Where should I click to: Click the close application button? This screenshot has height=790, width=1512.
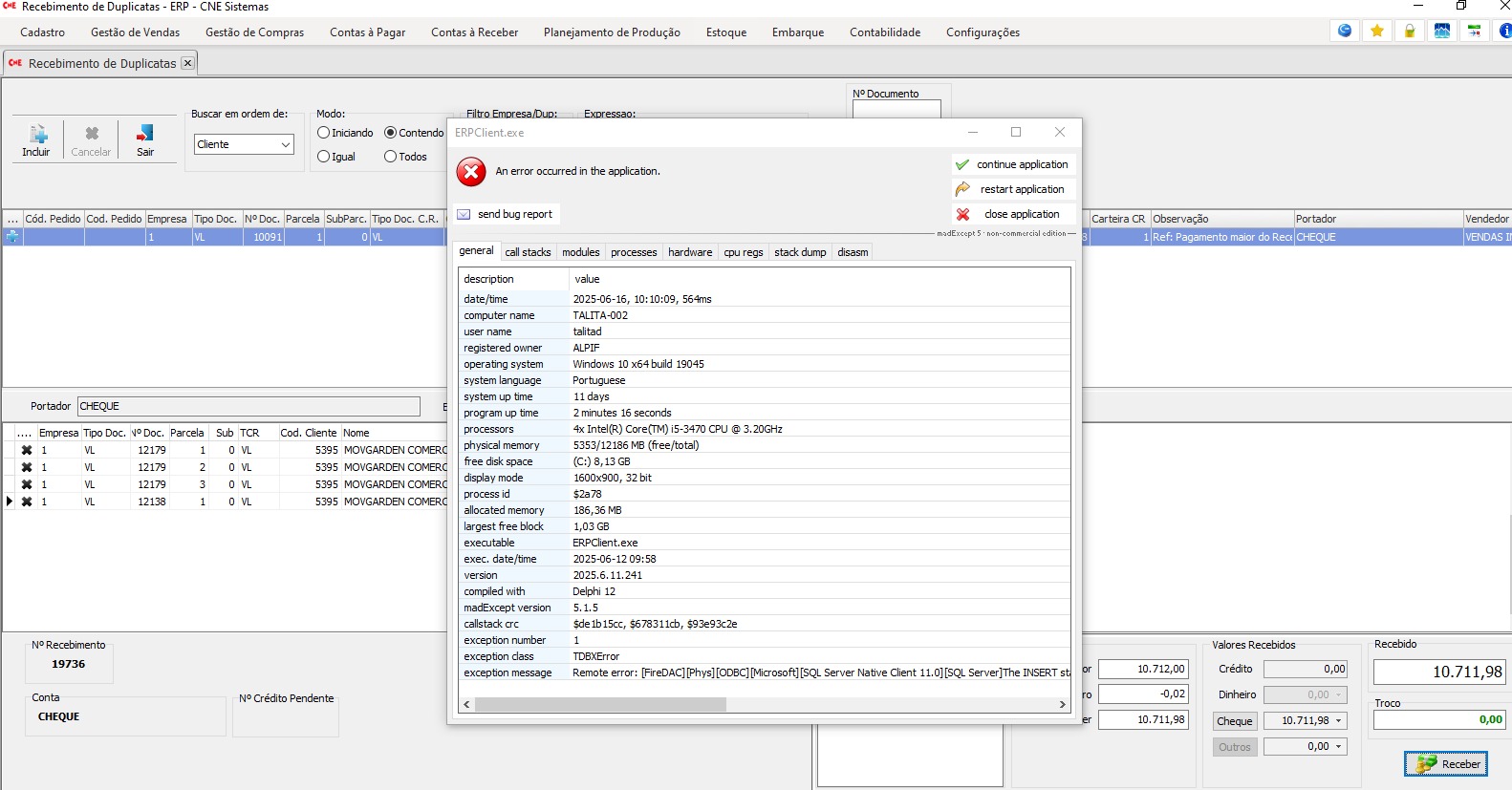pos(1013,214)
